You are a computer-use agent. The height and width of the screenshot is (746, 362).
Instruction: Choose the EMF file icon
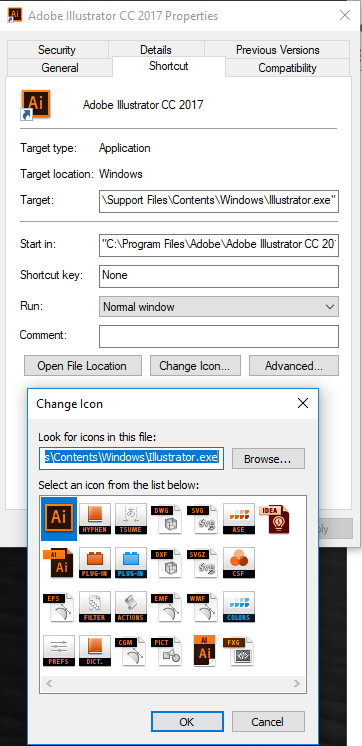pos(166,607)
